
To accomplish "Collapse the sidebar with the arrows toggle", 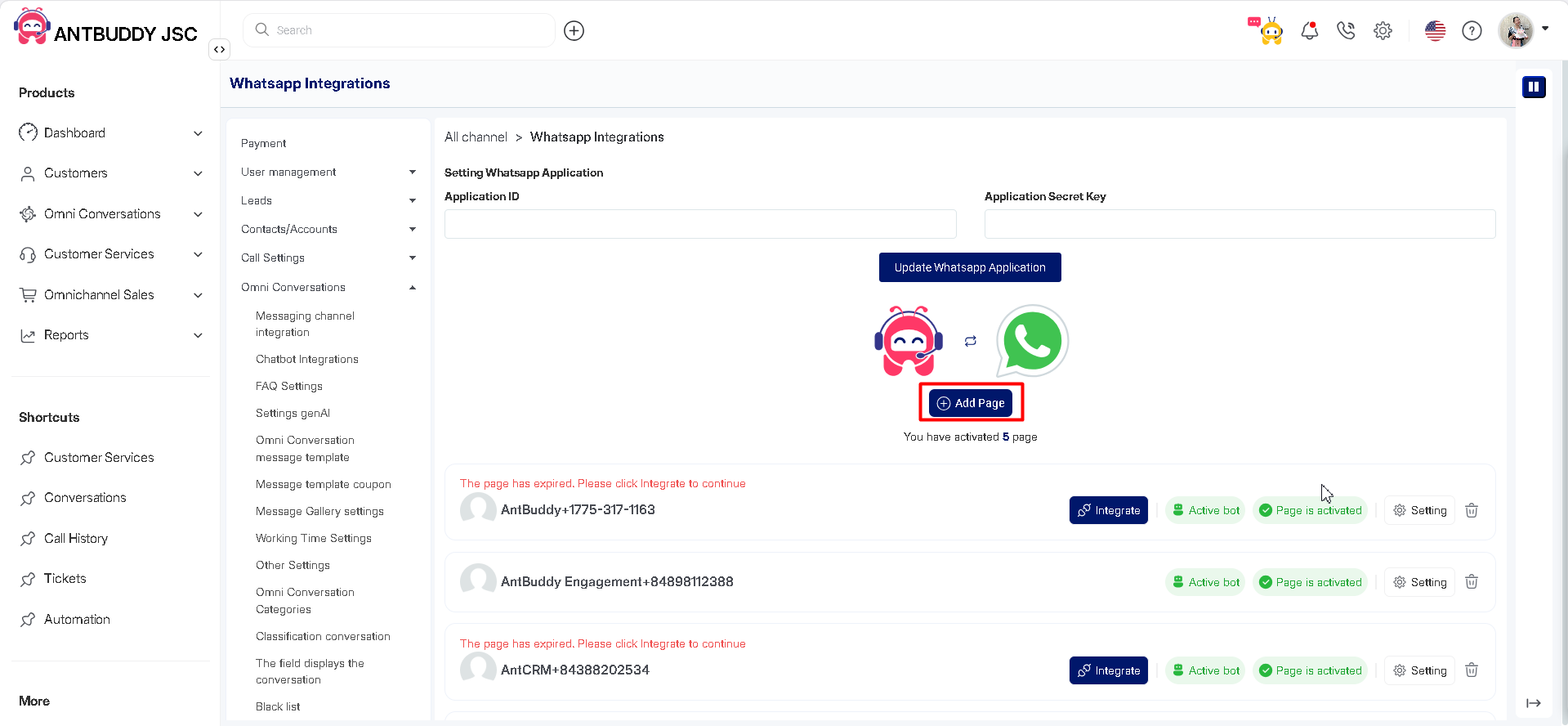I will 219,50.
